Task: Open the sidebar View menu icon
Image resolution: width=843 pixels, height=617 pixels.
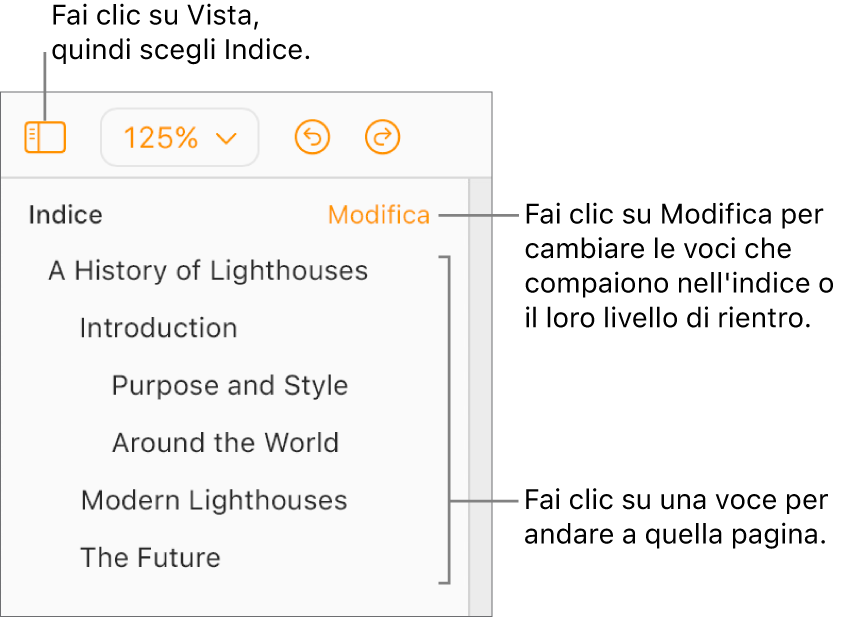Action: click(45, 138)
